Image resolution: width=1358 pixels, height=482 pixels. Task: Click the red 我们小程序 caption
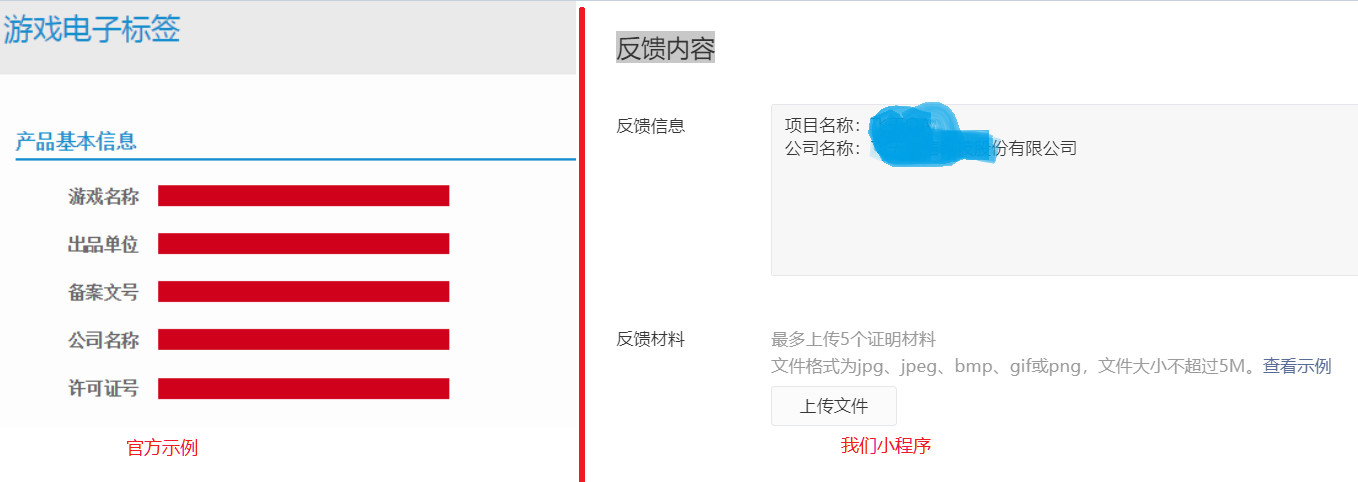coord(886,446)
